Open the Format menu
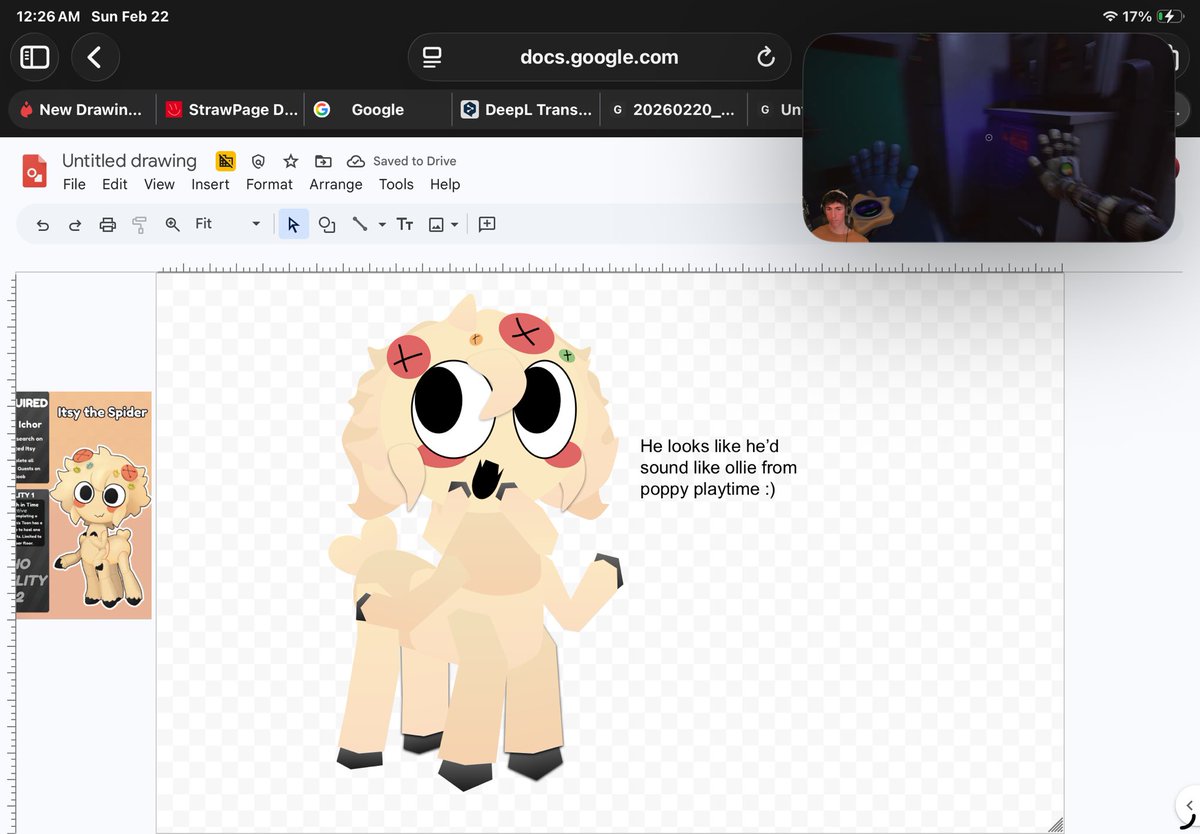The width and height of the screenshot is (1200, 834). click(x=269, y=184)
